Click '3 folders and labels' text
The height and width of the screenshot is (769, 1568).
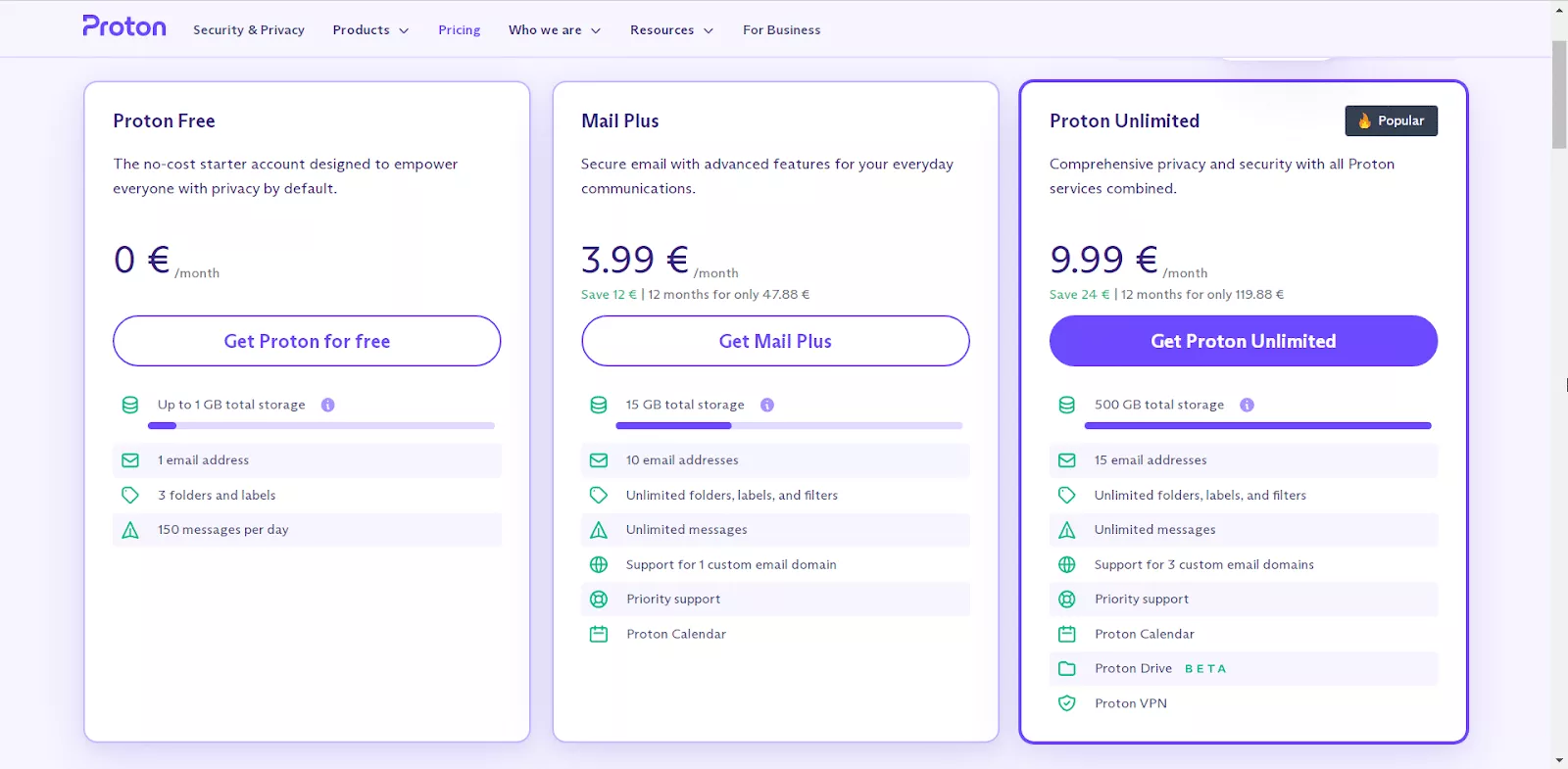click(x=217, y=496)
